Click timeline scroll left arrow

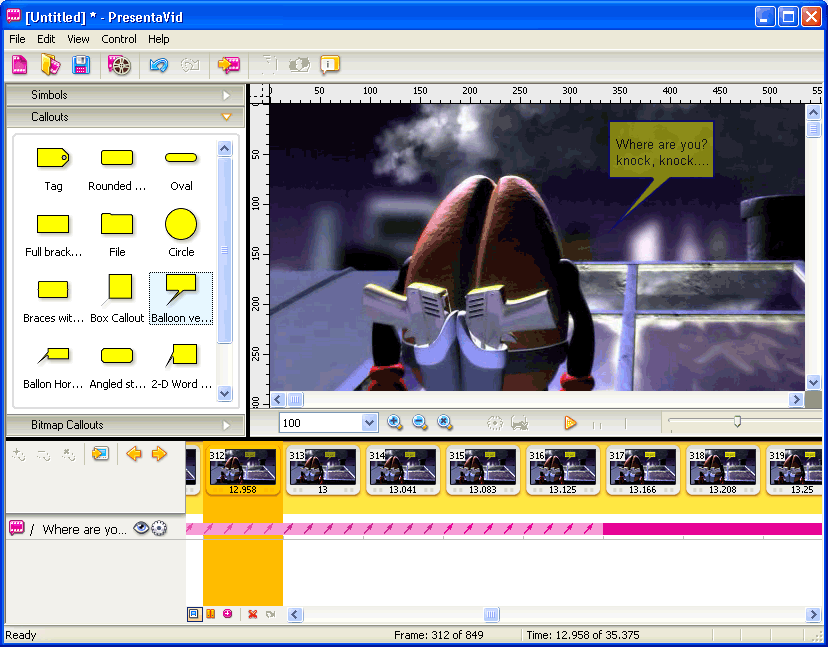[x=295, y=614]
